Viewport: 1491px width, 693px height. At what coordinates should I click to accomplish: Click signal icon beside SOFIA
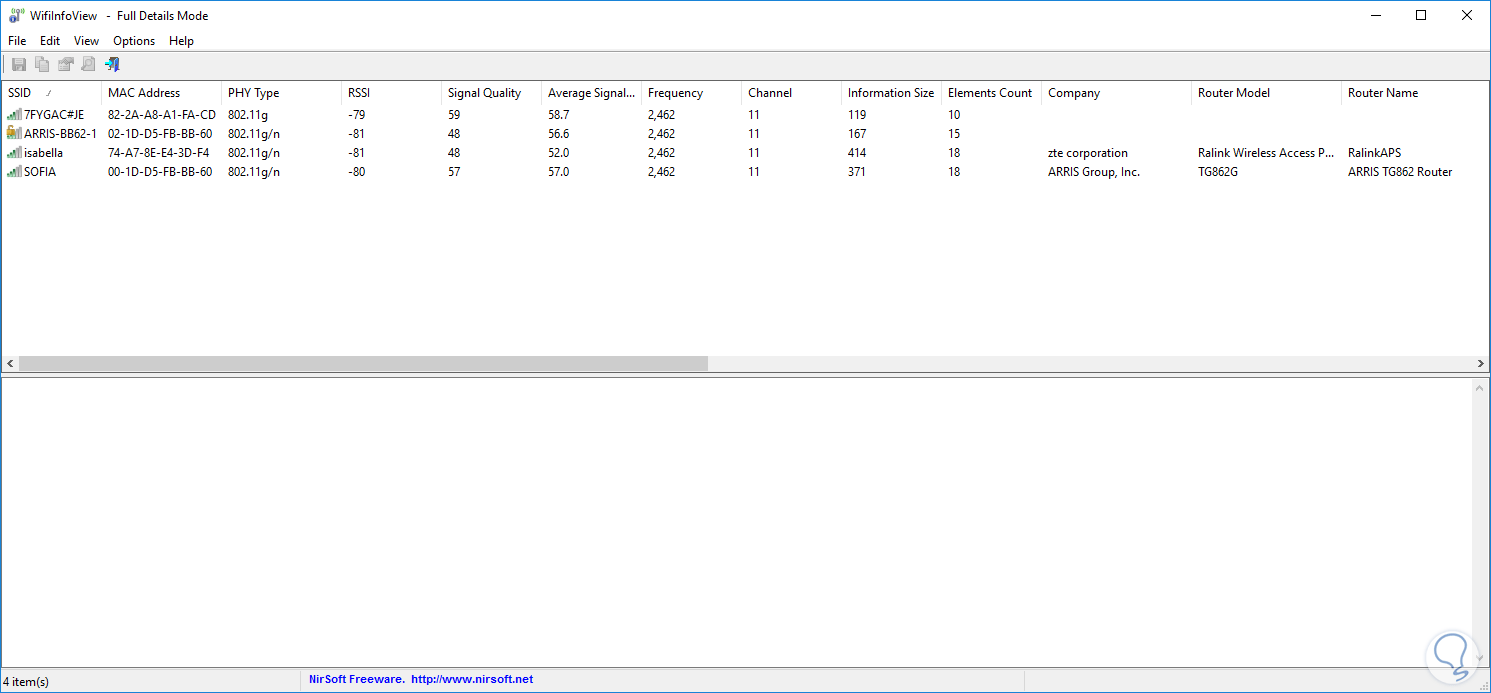coord(14,172)
